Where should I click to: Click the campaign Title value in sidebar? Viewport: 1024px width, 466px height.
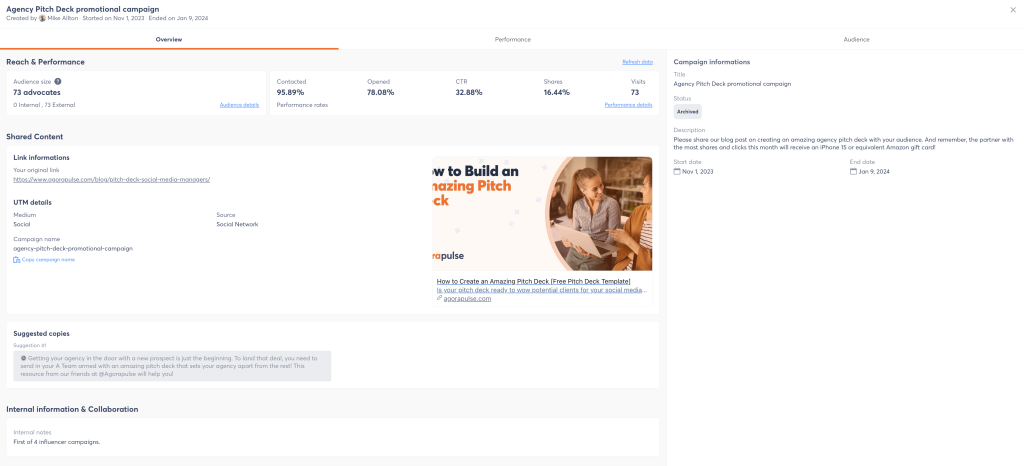click(x=732, y=84)
